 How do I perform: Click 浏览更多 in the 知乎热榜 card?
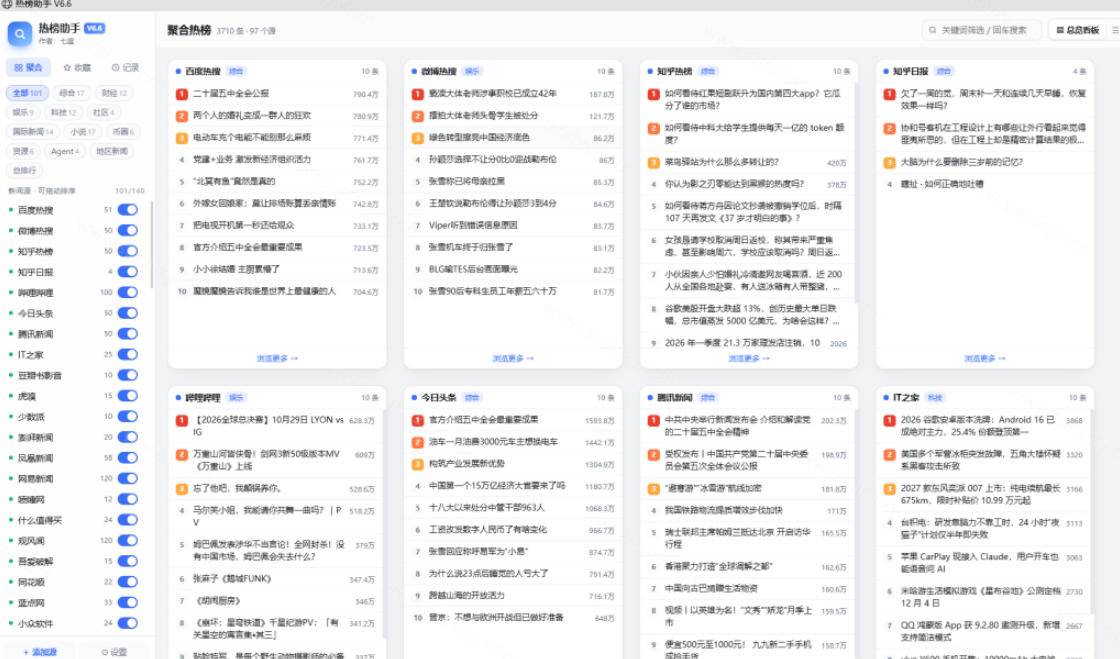point(749,358)
